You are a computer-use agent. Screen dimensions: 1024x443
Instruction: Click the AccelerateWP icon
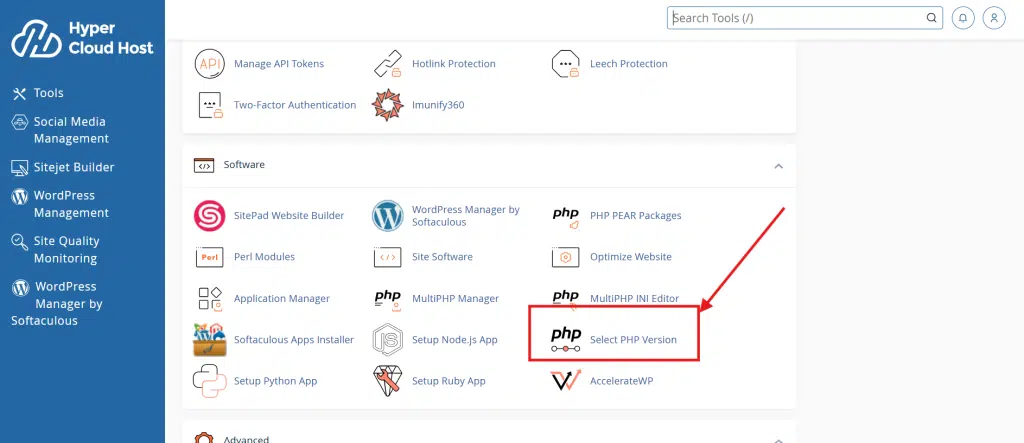(566, 380)
